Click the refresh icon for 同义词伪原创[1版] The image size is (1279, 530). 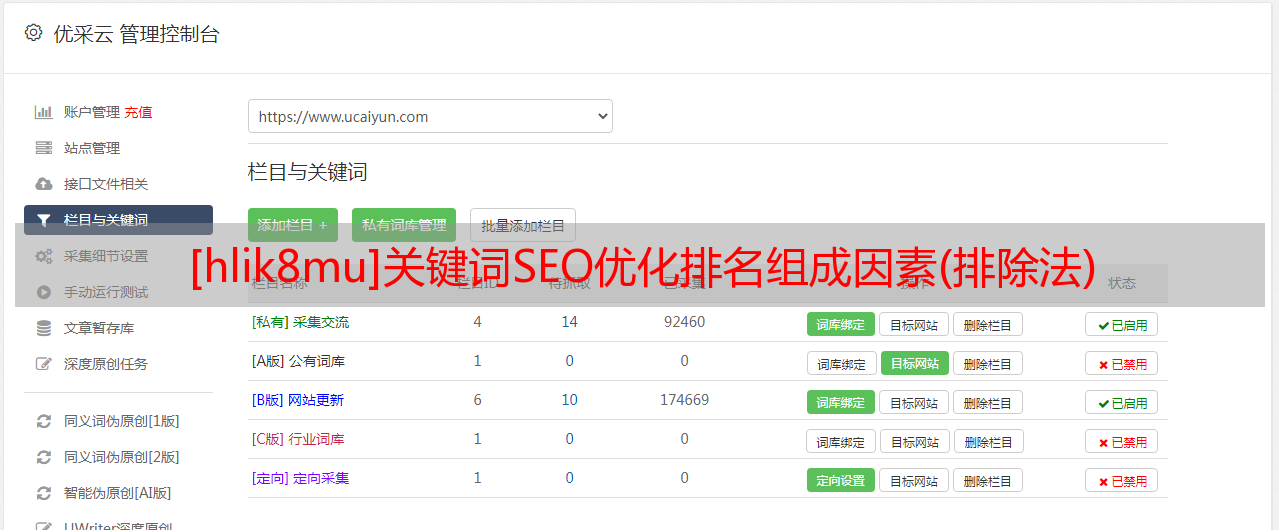point(43,421)
